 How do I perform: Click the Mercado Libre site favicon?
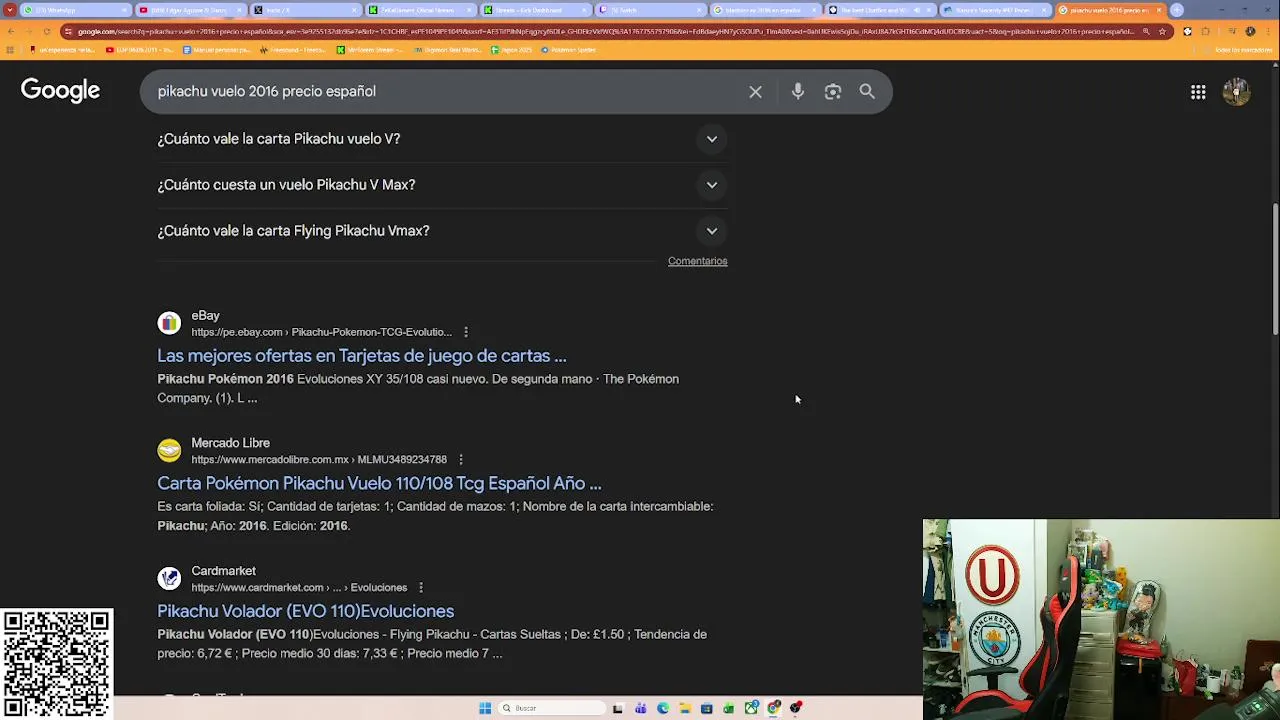169,451
